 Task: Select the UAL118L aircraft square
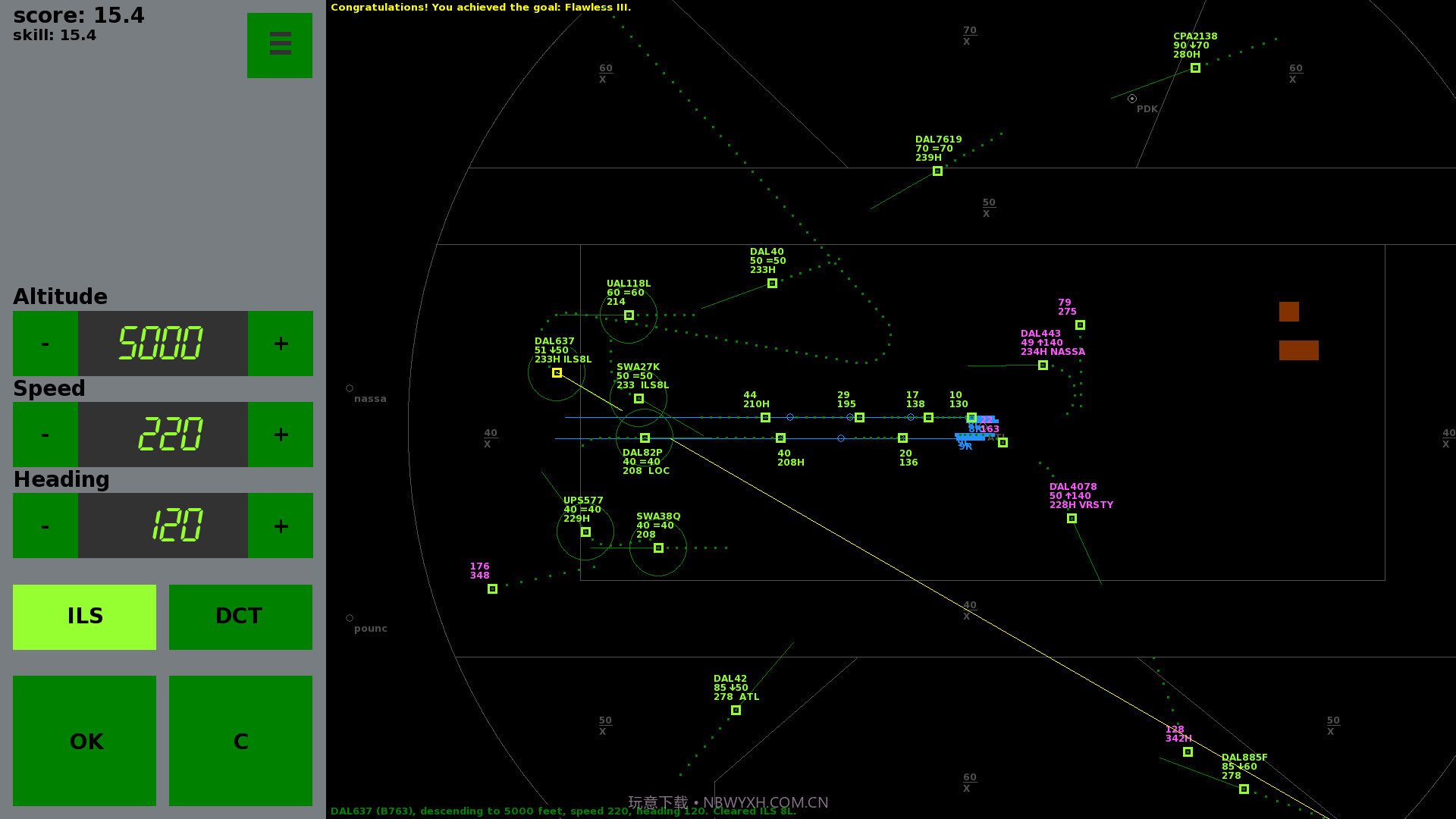click(x=629, y=315)
